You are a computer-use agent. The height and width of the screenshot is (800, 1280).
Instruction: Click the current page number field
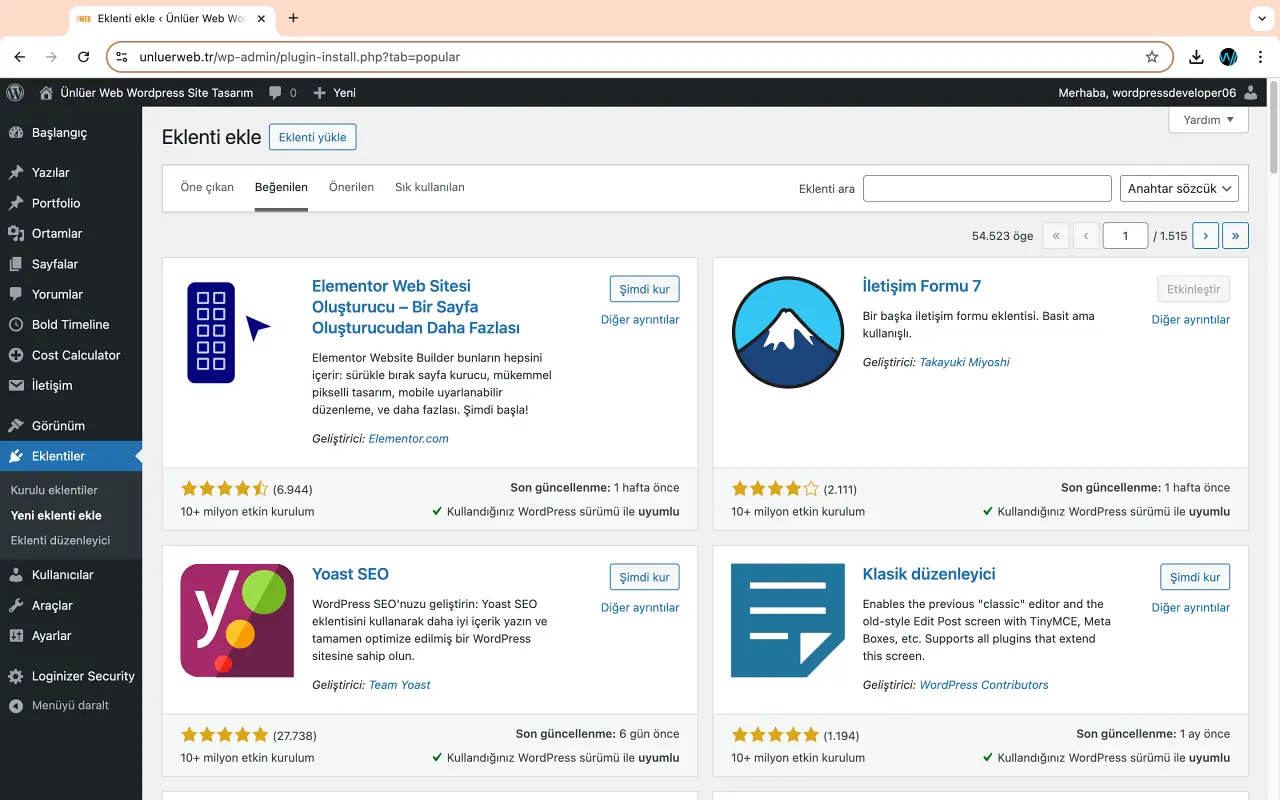[x=1125, y=236]
